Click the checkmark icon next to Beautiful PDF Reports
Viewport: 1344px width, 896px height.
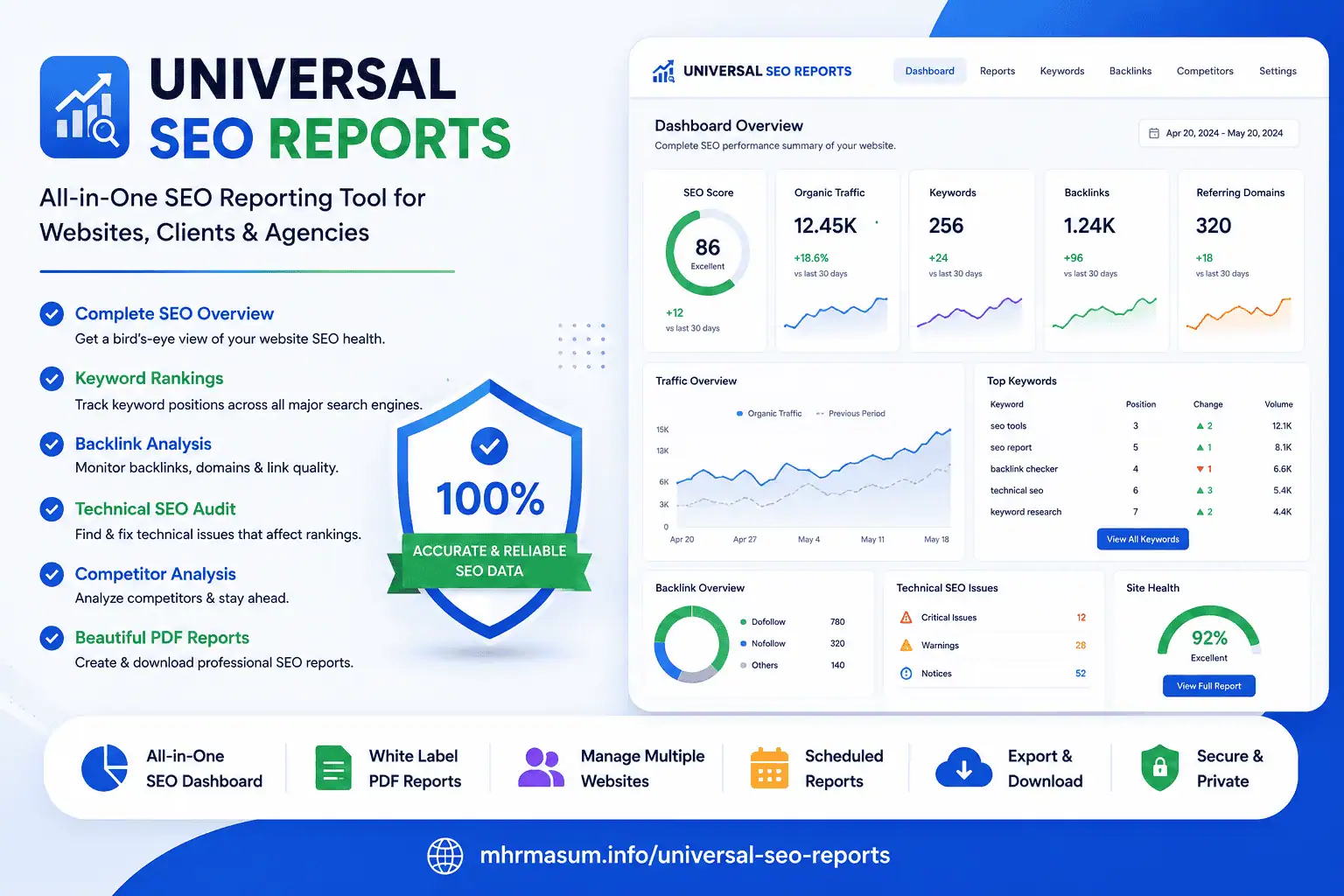tap(52, 638)
